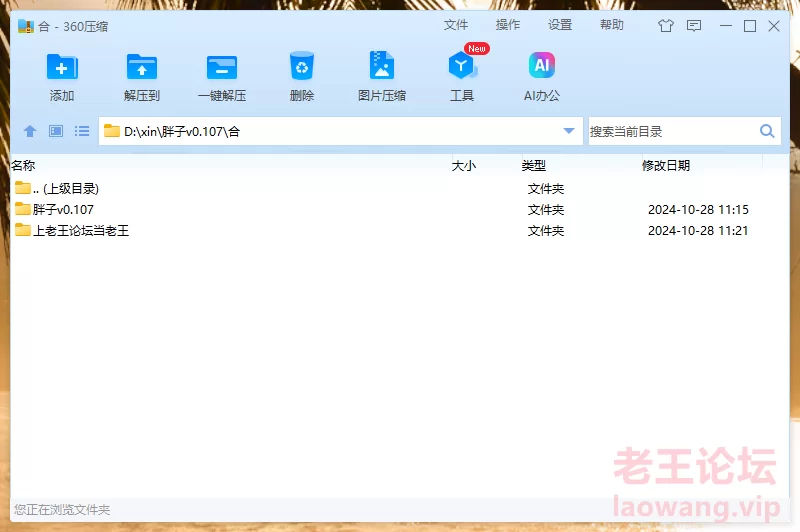Switch to thumbnail view icon
Viewport: 800px width, 532px height.
click(56, 131)
